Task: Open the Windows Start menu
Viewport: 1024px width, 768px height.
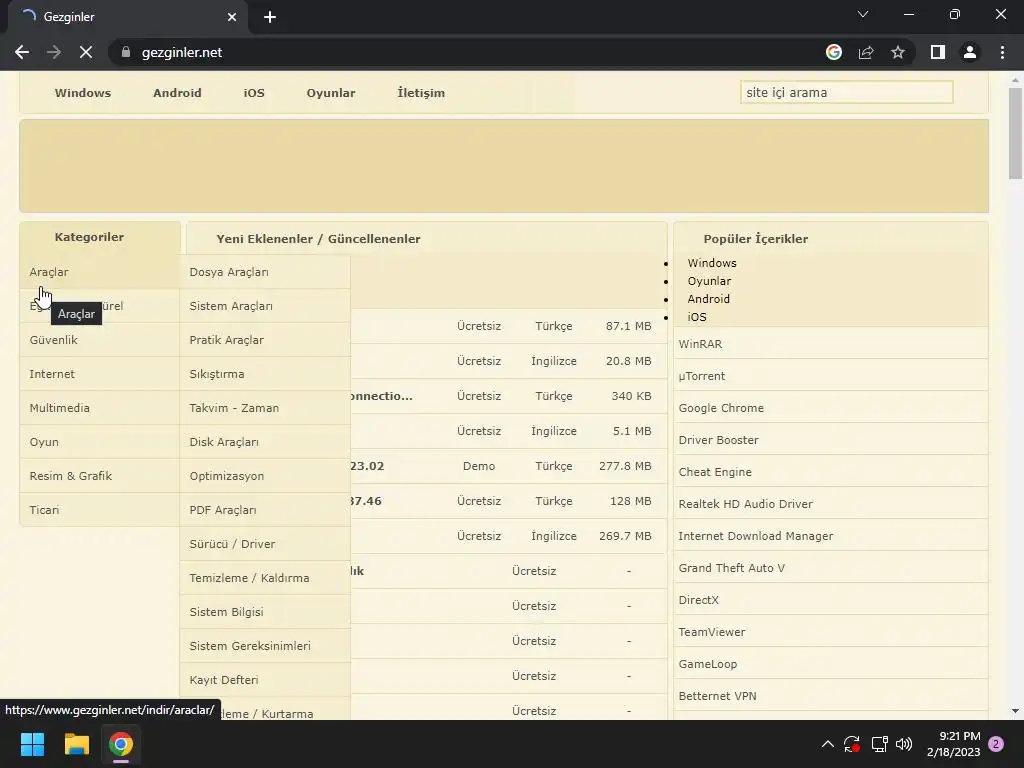Action: (x=32, y=744)
